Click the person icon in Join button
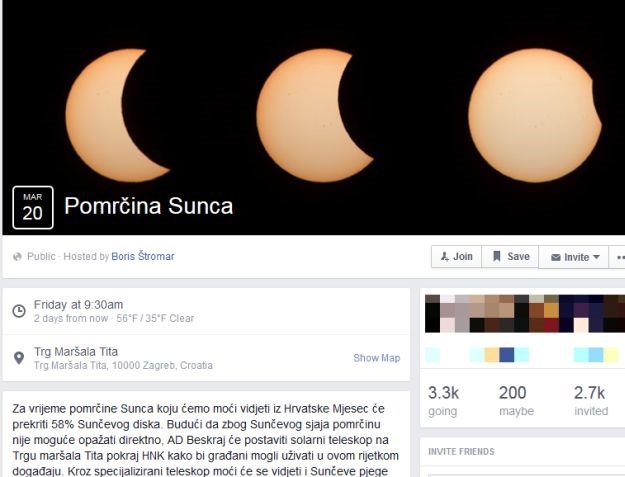This screenshot has height=477, width=625. pyautogui.click(x=444, y=257)
